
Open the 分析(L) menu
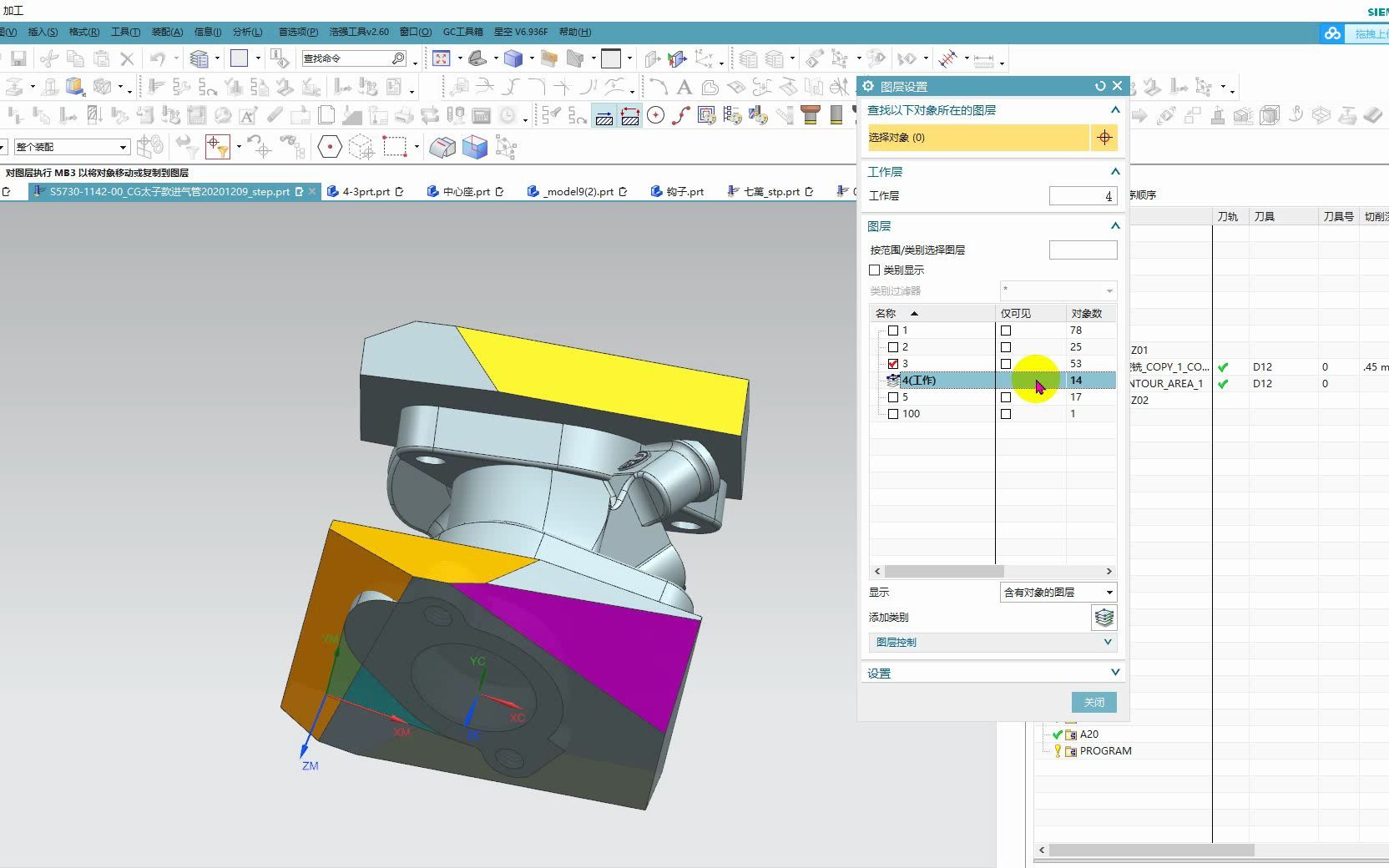pyautogui.click(x=247, y=32)
